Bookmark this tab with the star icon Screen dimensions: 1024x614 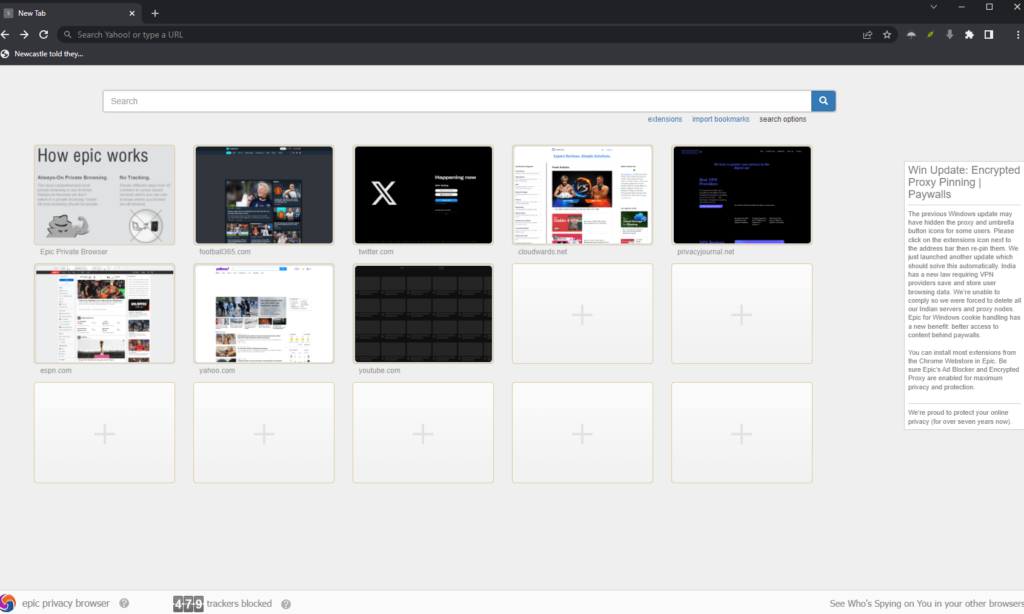click(887, 35)
